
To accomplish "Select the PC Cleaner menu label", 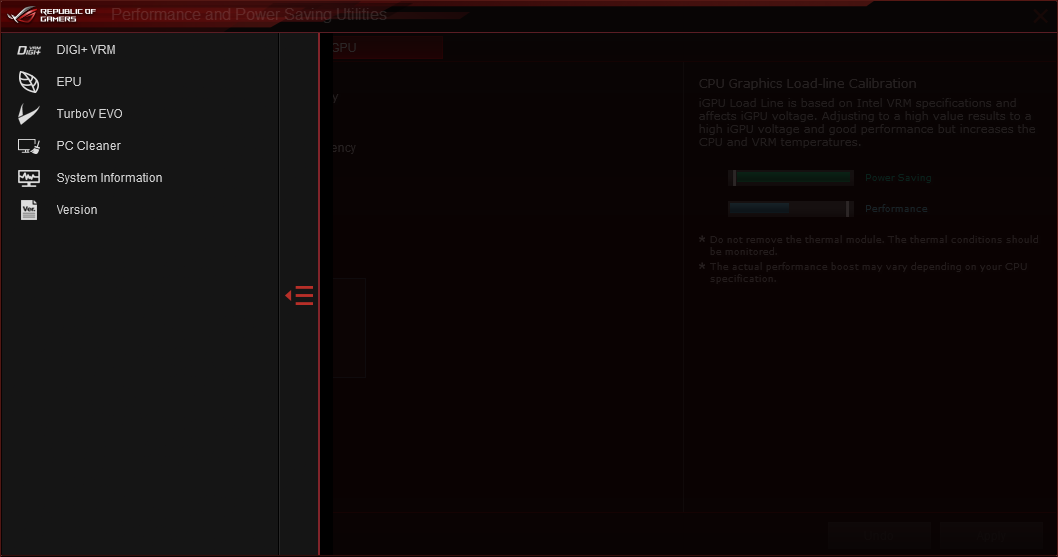I will pyautogui.click(x=88, y=146).
